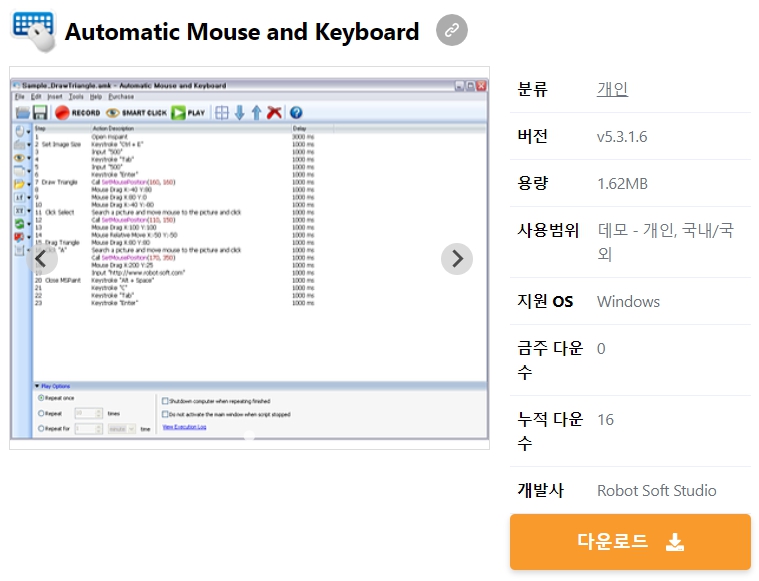
Task: Click the 'Repeat for' duration number field
Action: 88,429
